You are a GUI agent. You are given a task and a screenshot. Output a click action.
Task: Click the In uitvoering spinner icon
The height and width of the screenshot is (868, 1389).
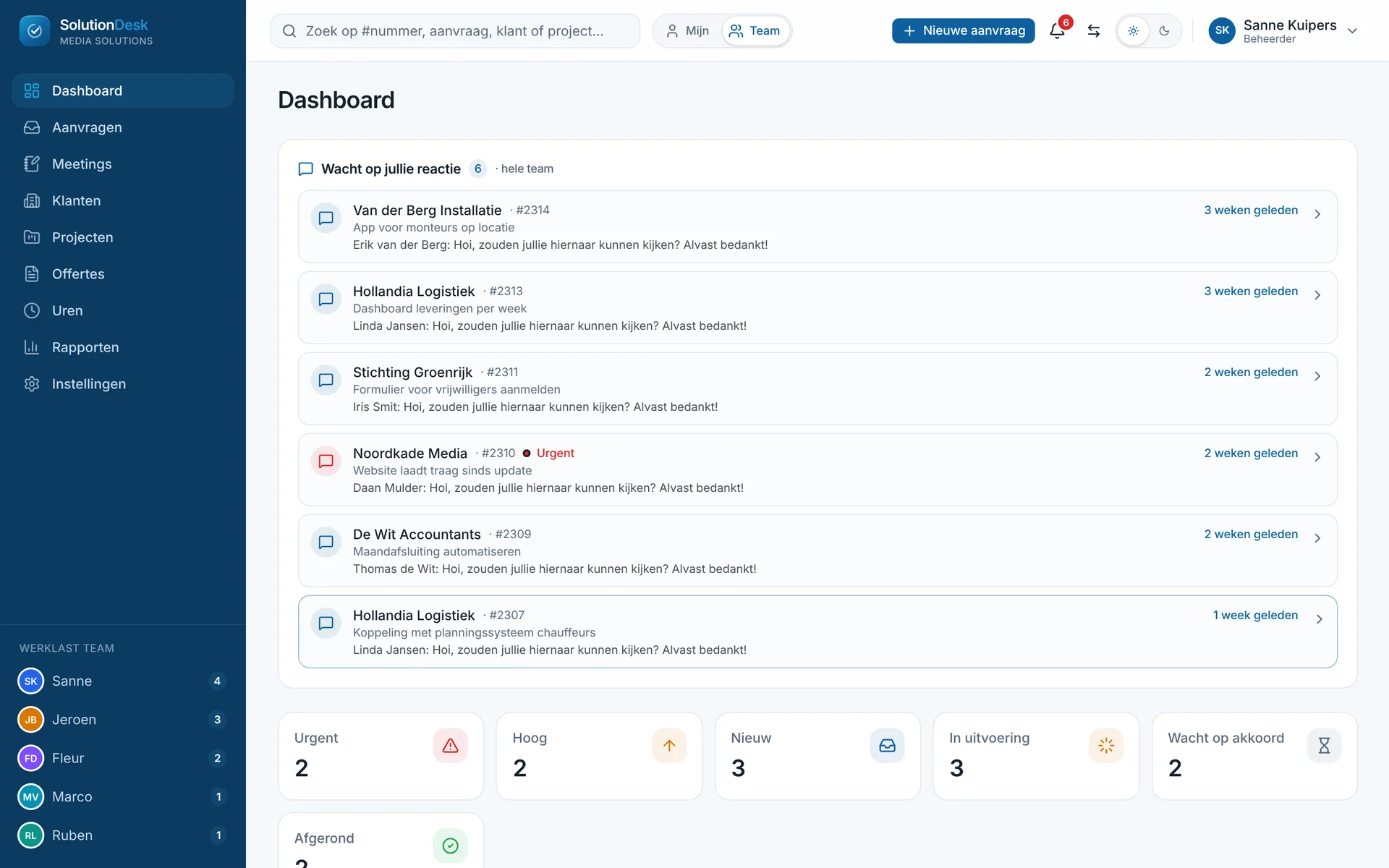pyautogui.click(x=1106, y=745)
